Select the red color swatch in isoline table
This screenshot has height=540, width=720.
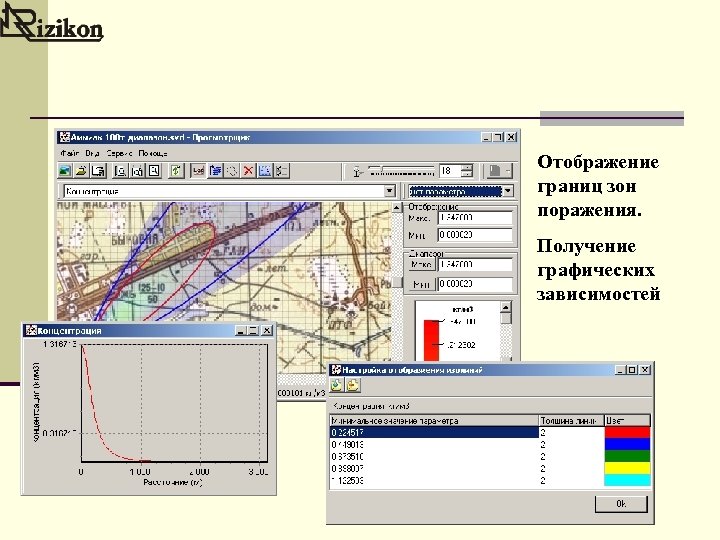627,432
